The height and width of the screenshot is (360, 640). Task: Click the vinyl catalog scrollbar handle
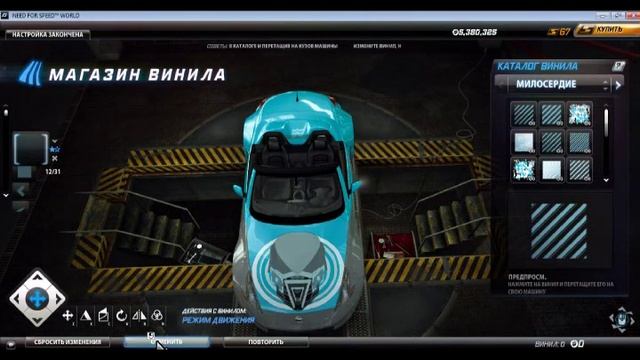click(606, 122)
